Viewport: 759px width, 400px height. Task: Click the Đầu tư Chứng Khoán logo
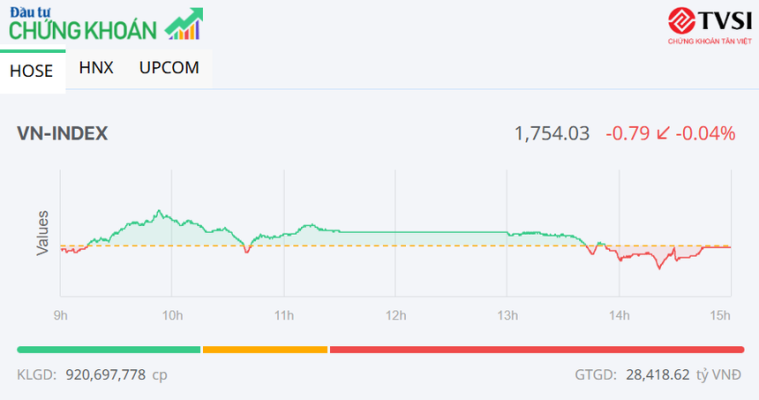tap(84, 23)
